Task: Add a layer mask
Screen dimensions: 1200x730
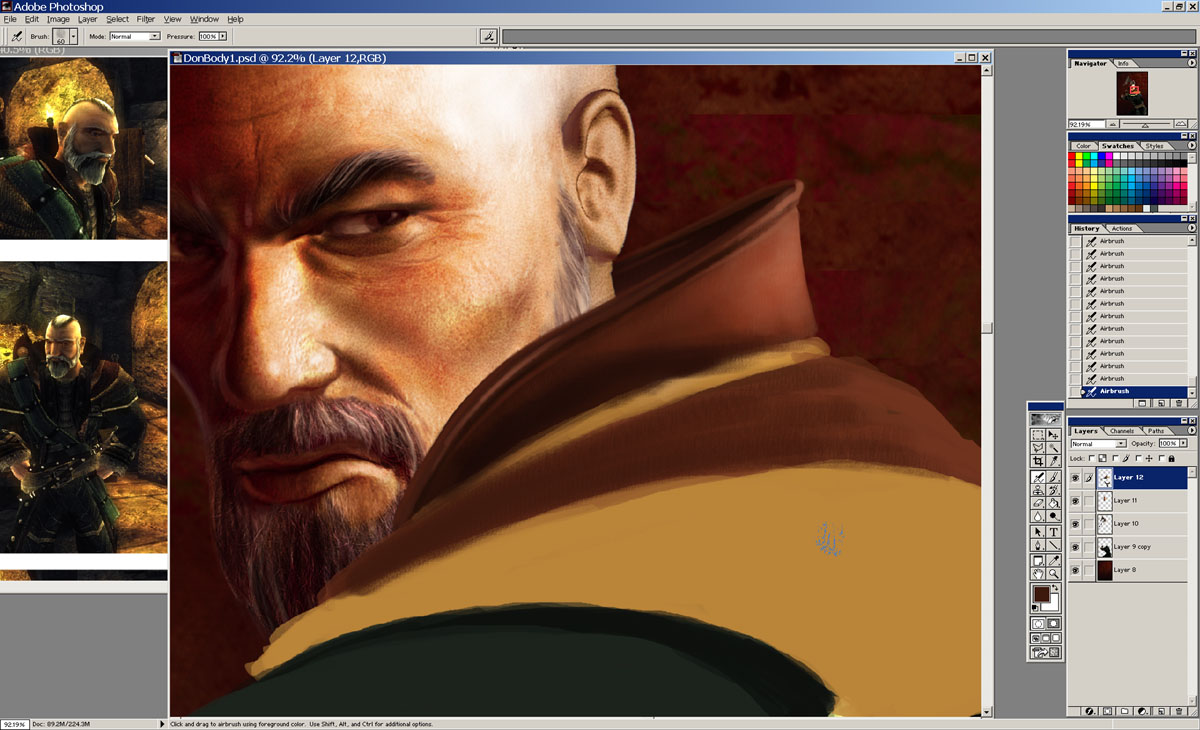Action: click(x=1108, y=712)
